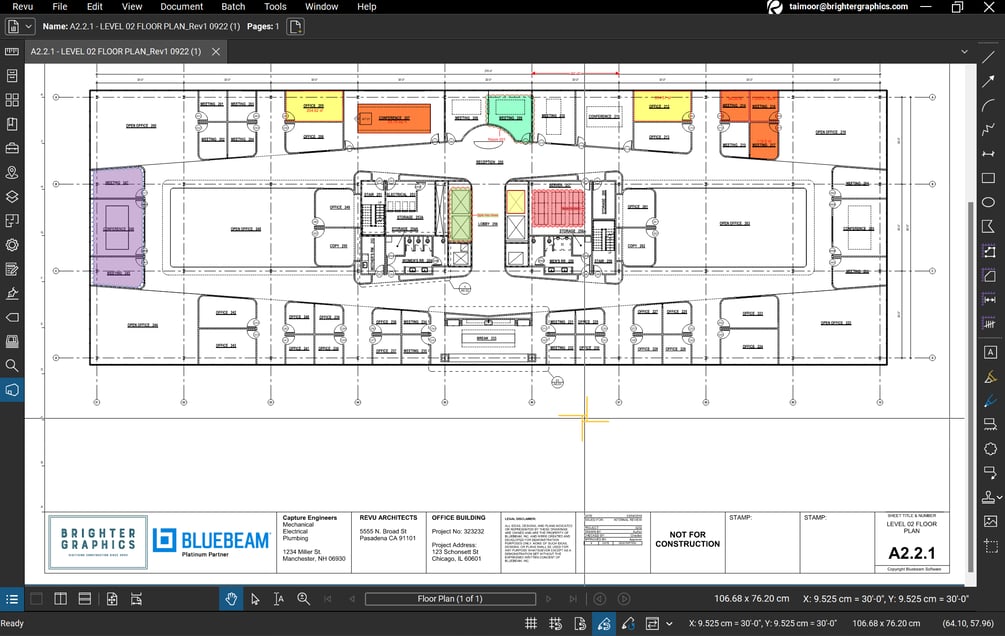The width and height of the screenshot is (1005, 636).
Task: Expand the document tabs list chevron
Action: (x=964, y=51)
